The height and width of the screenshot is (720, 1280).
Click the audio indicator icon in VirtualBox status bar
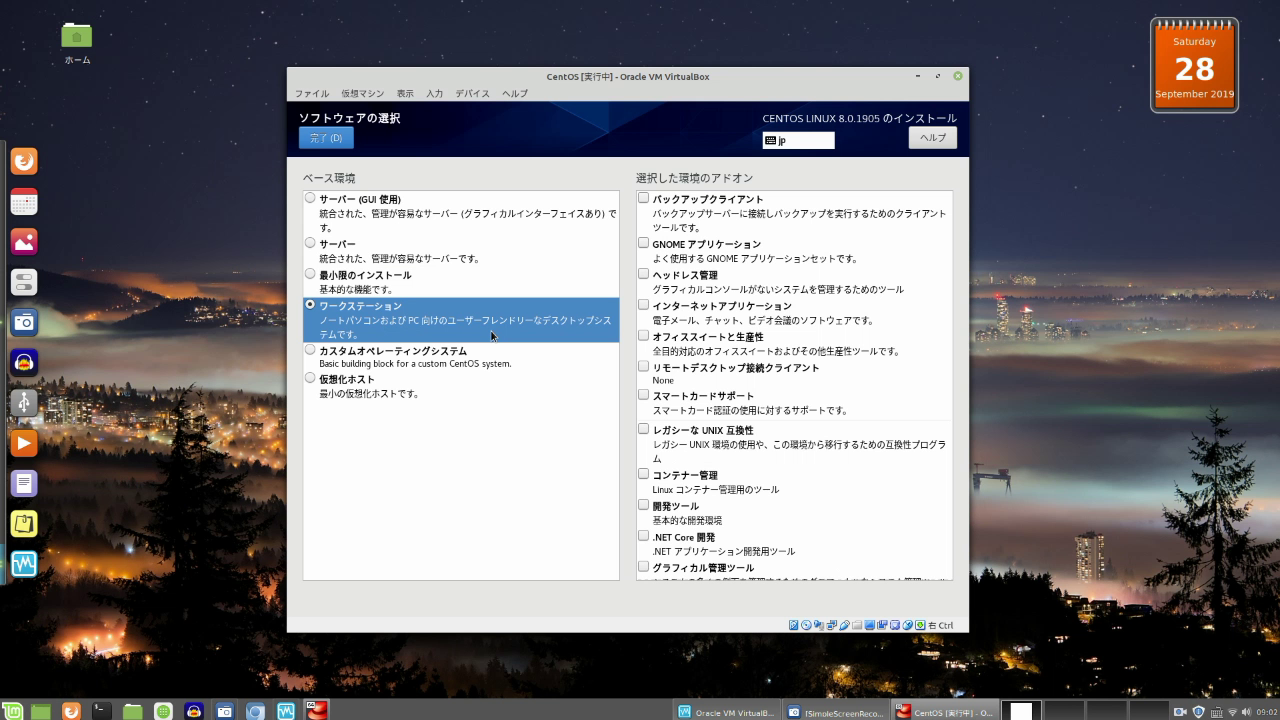click(819, 625)
